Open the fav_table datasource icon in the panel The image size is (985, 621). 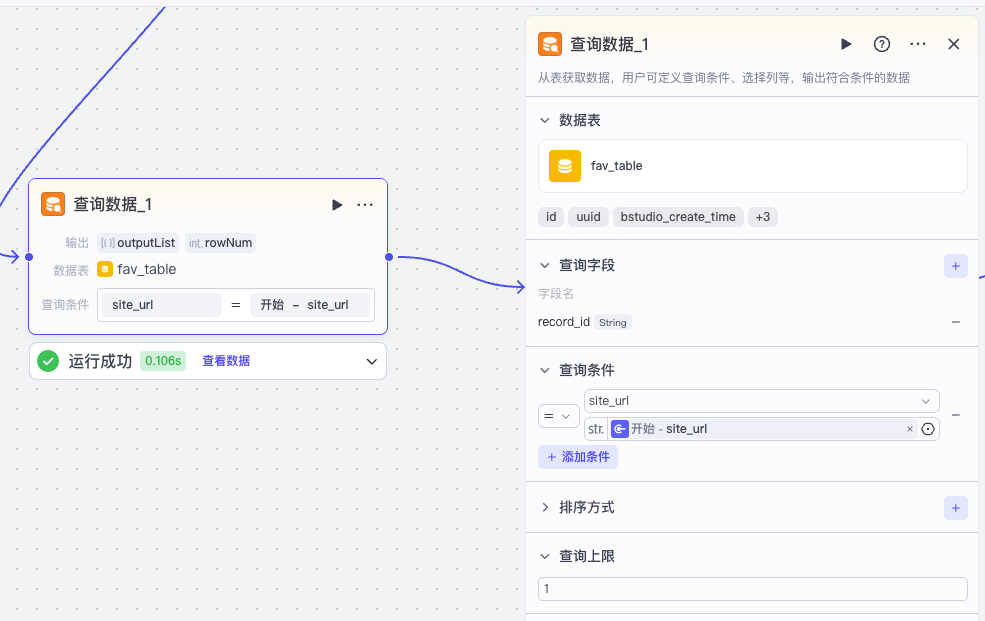coord(565,165)
